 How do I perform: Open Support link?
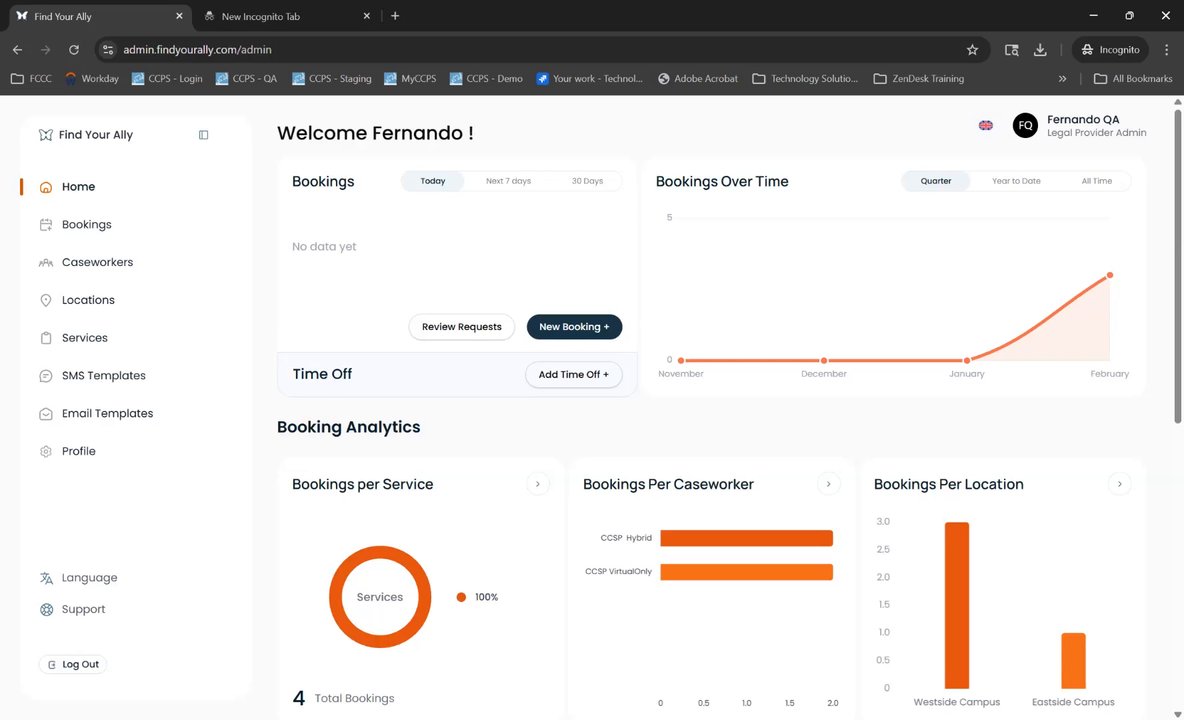click(x=83, y=609)
